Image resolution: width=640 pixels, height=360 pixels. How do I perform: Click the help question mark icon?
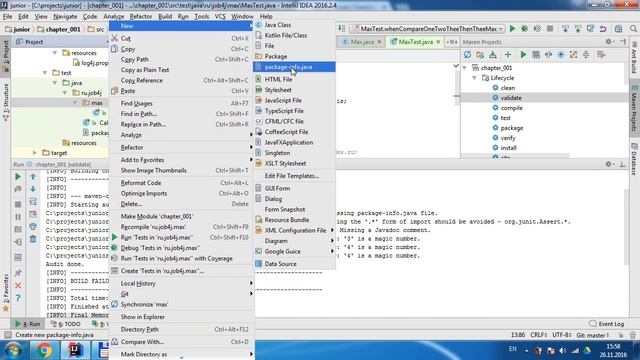pyautogui.click(x=18, y=298)
